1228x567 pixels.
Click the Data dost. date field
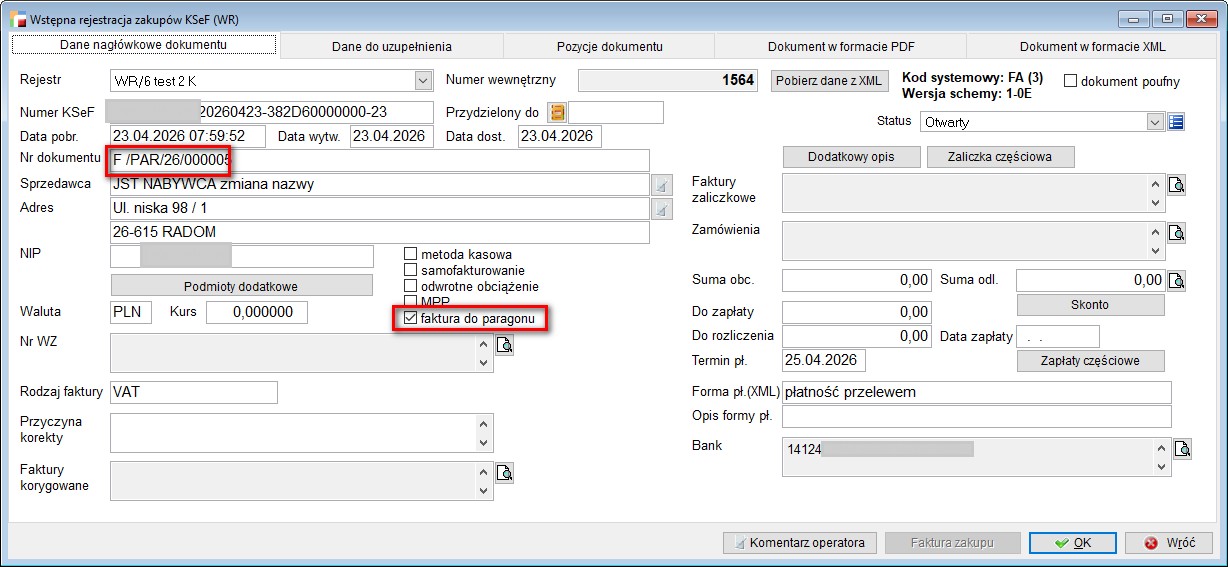[559, 136]
